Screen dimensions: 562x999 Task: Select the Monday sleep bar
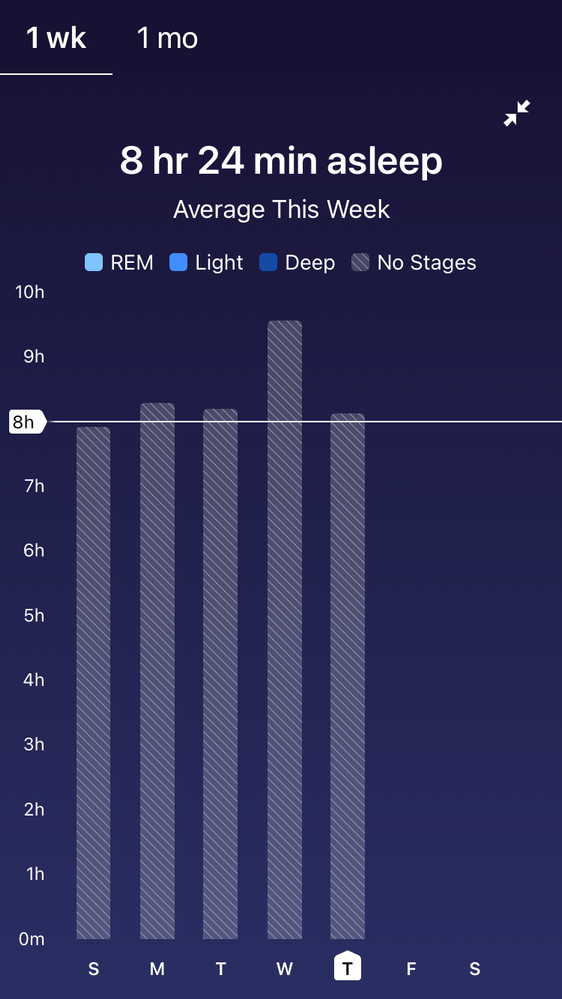point(157,671)
